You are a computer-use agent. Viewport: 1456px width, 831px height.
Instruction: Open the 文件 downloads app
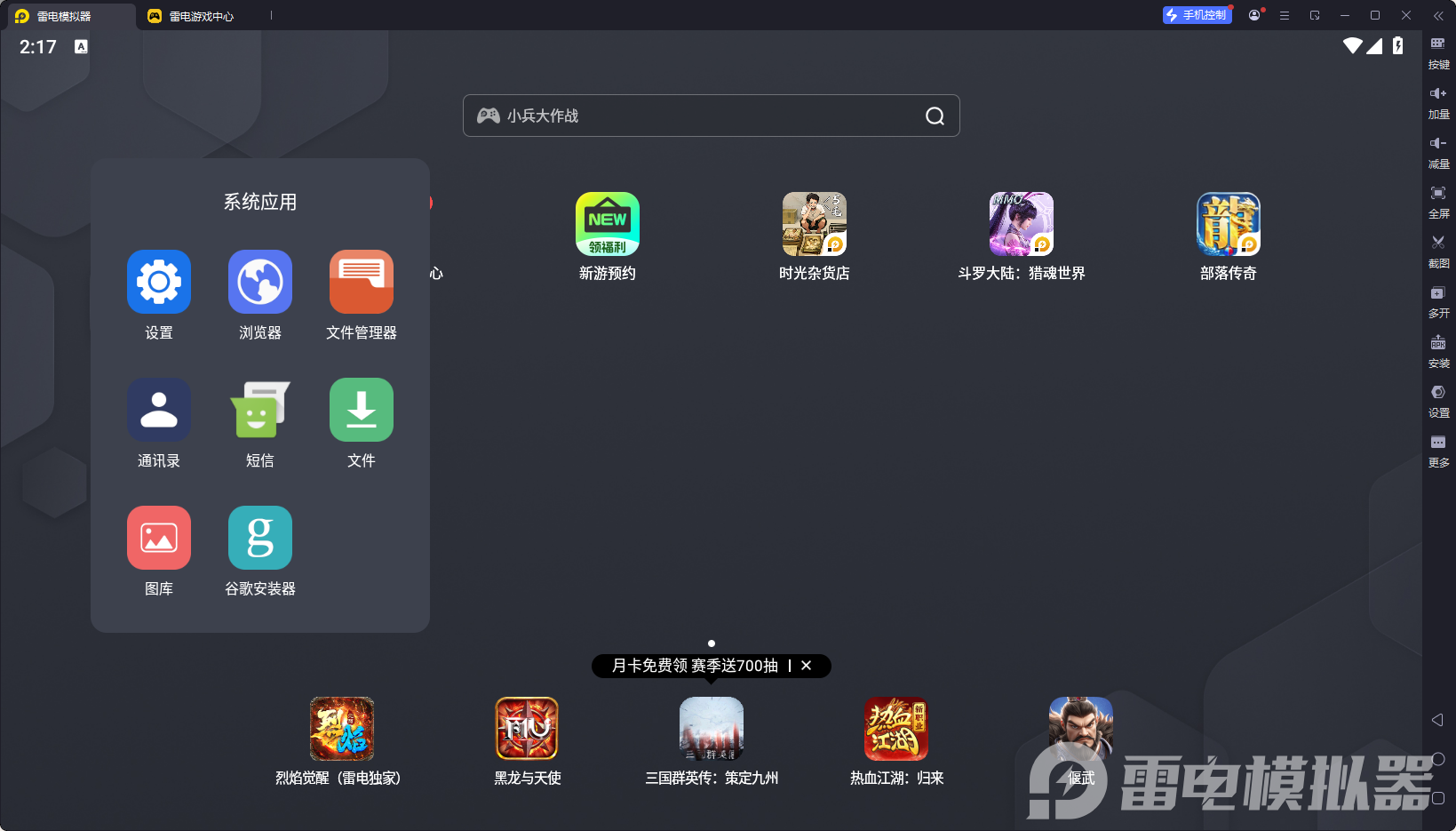(x=362, y=410)
